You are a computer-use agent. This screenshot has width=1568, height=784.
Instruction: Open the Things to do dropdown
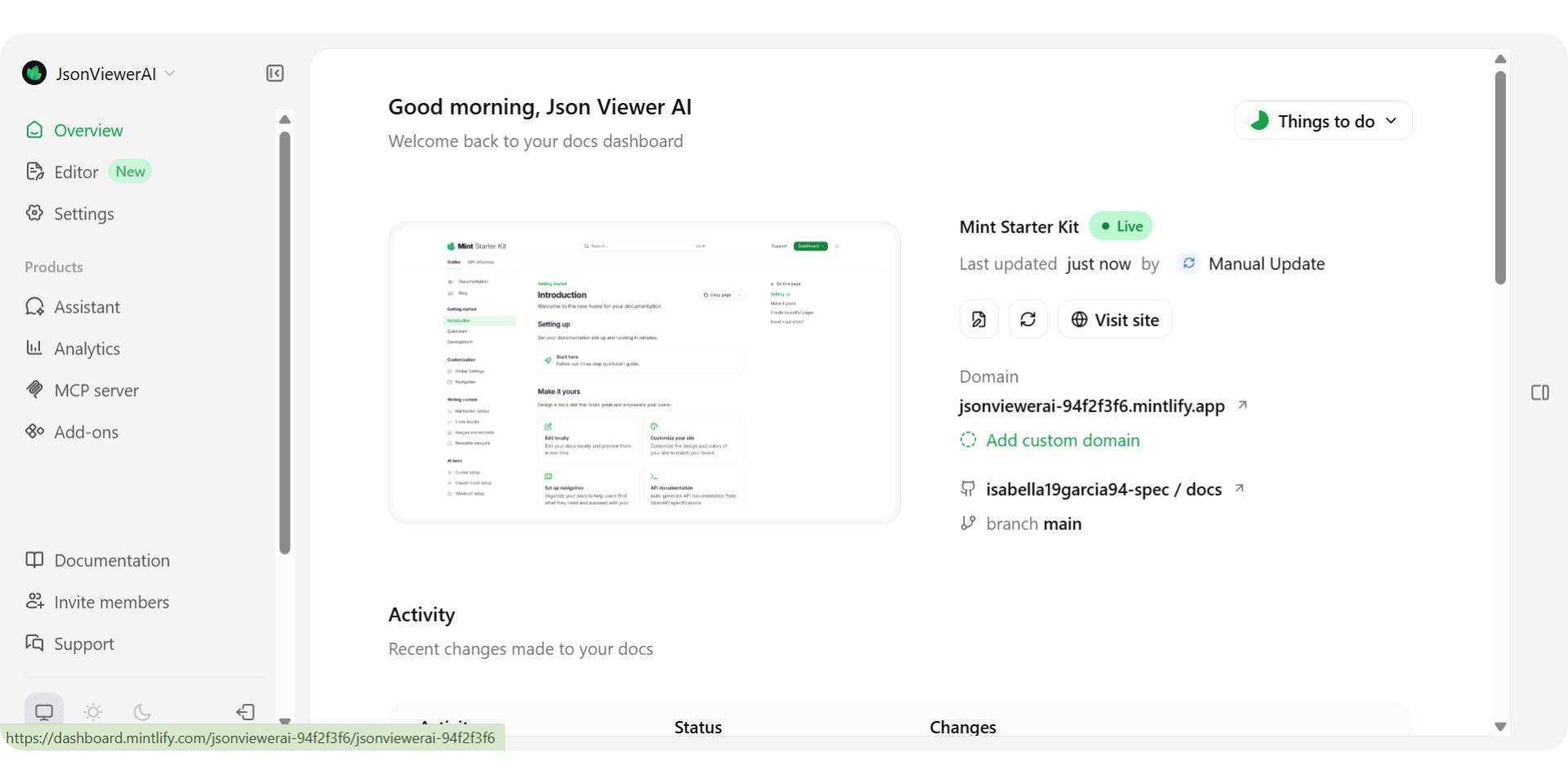[1322, 120]
